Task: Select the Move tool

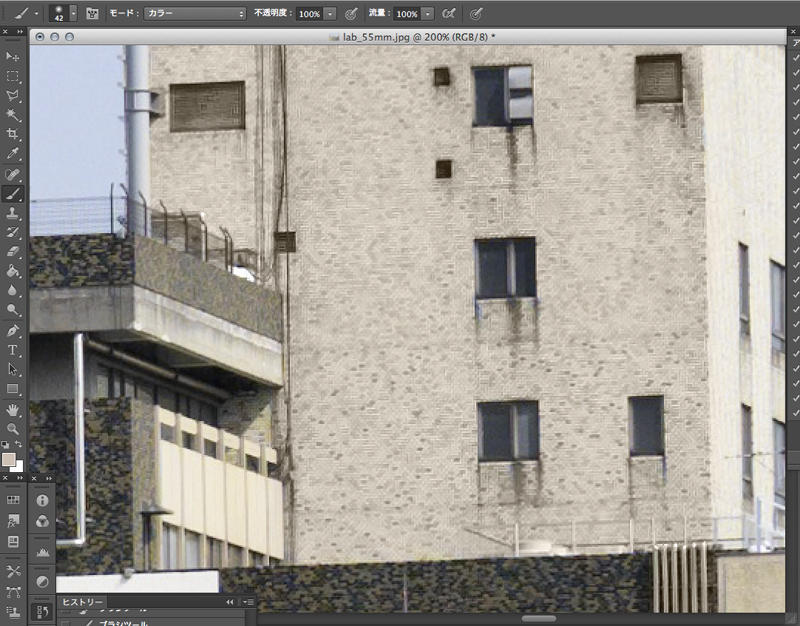Action: point(13,57)
